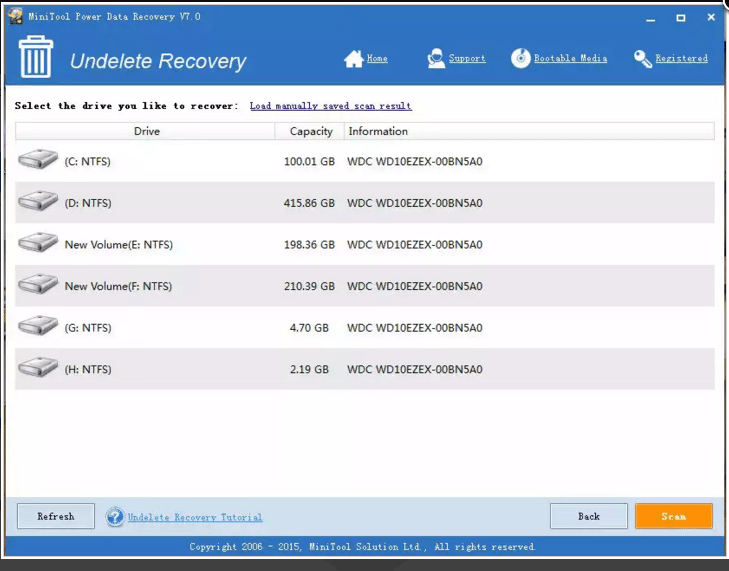
Task: Click WDC info text in C: row
Action: click(415, 161)
